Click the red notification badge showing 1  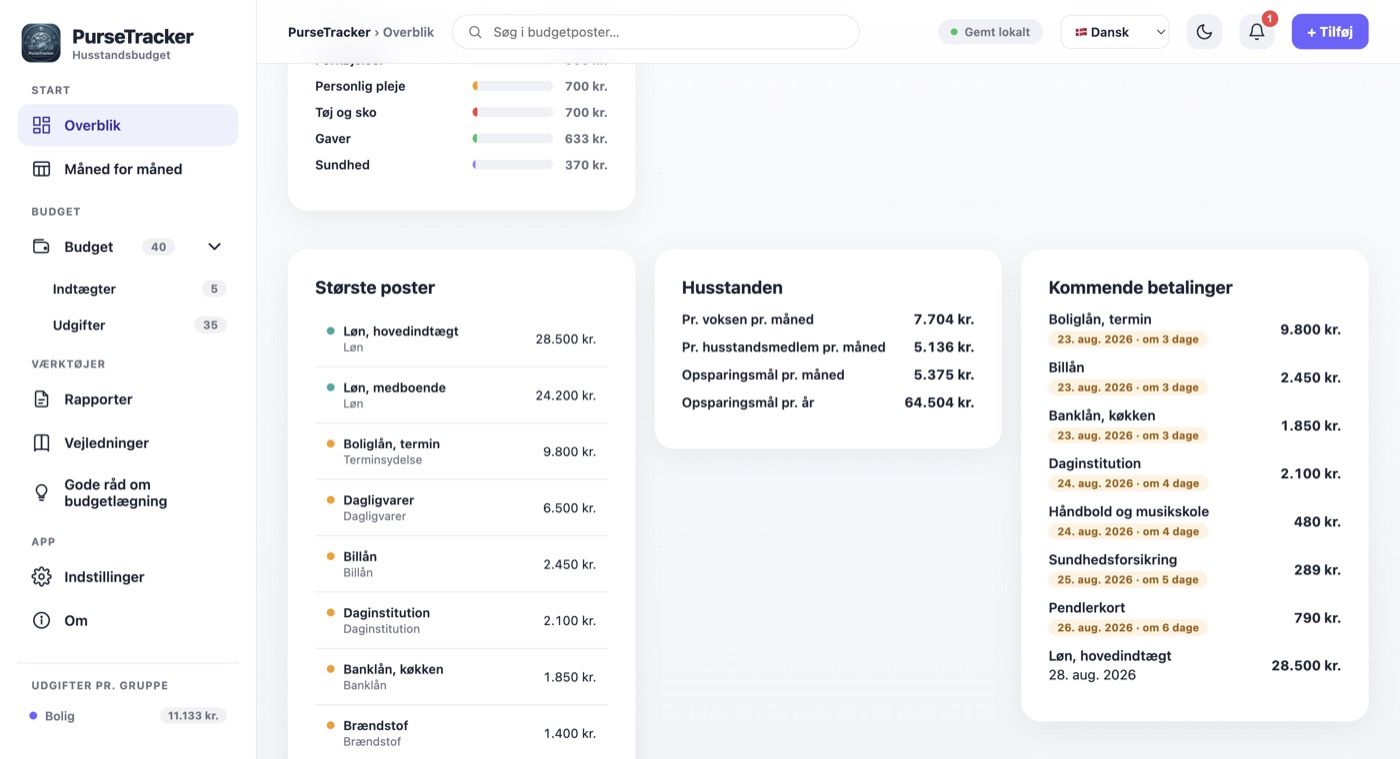coord(1270,18)
